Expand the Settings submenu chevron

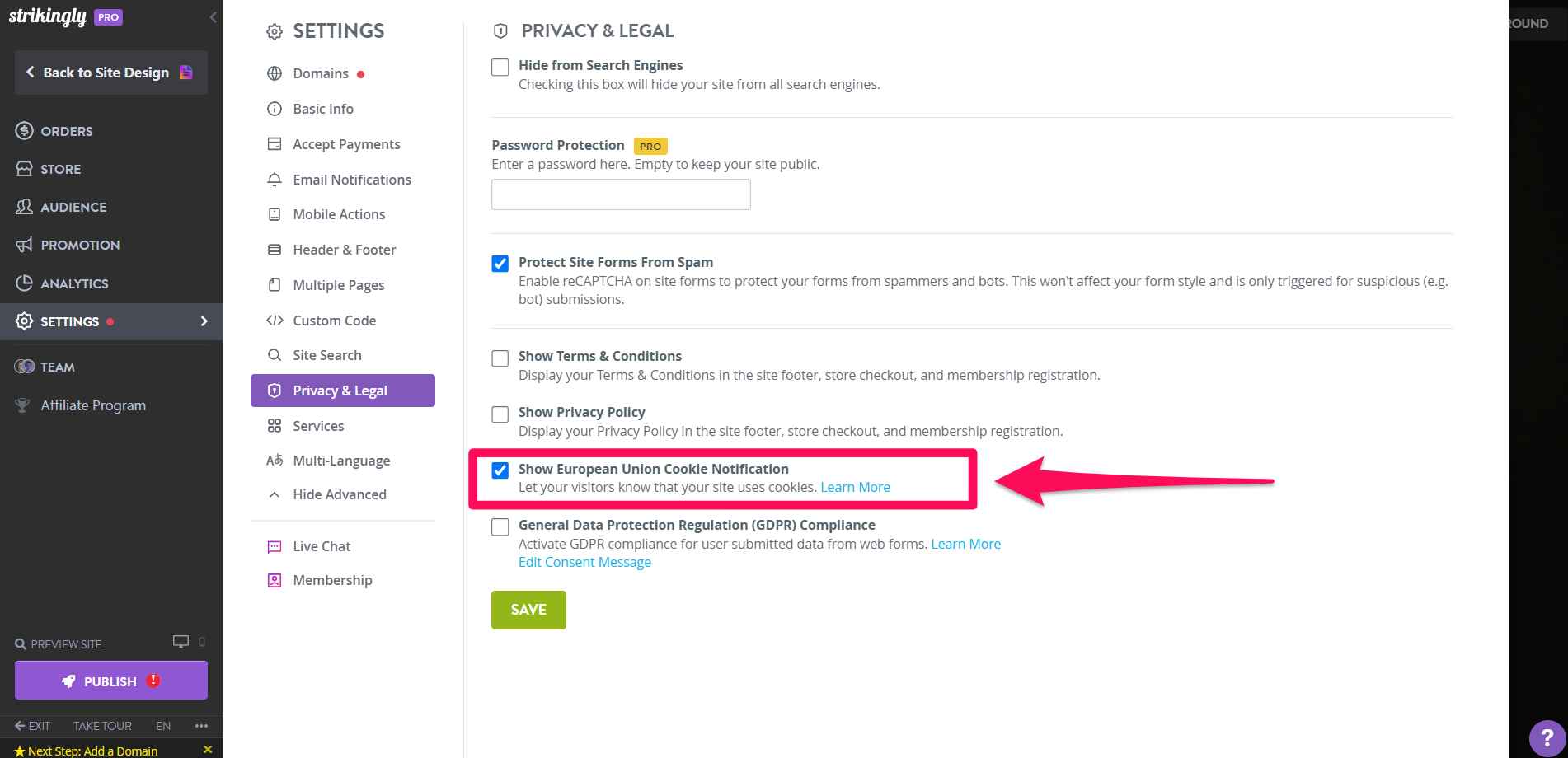(204, 321)
